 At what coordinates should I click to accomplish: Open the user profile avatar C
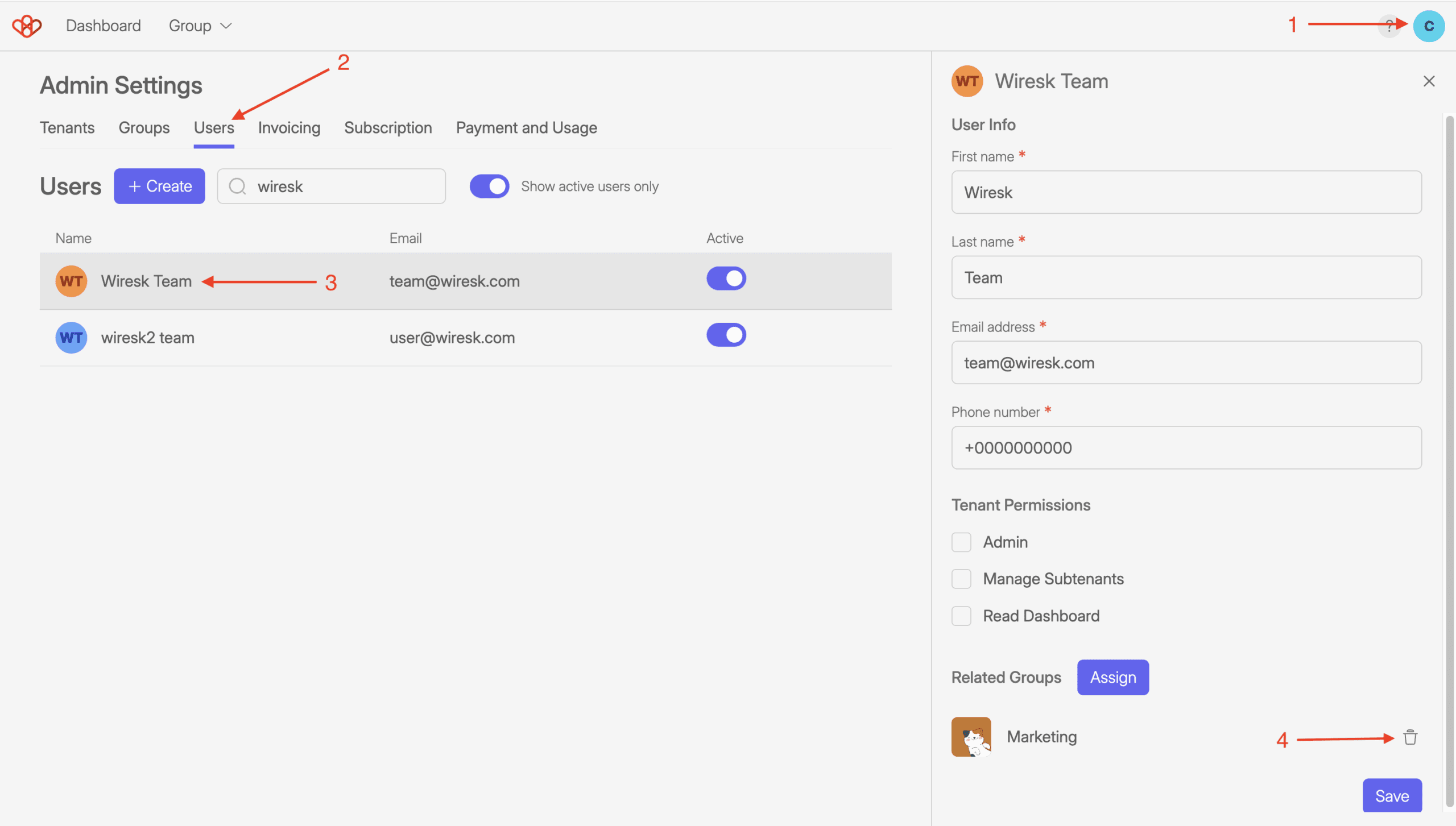[x=1429, y=26]
